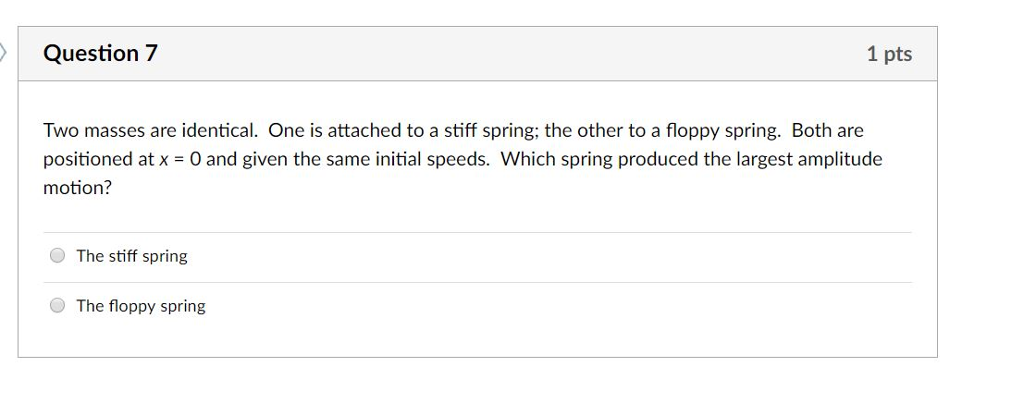1024x416 pixels.
Task: Click the words "Both are" in the question
Action: 827,131
